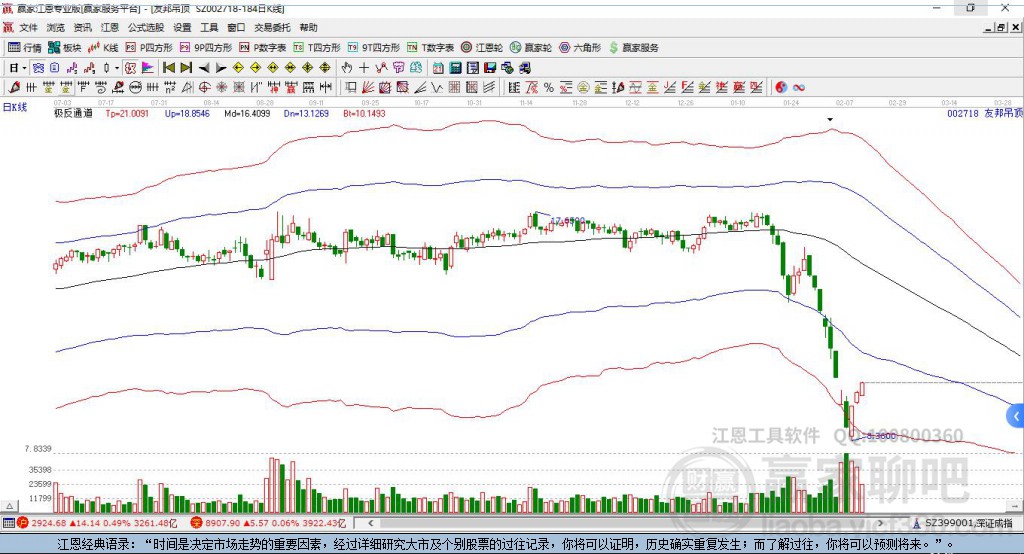This screenshot has width=1024, height=554.
Task: Select the percent % tool
Action: [x=549, y=87]
